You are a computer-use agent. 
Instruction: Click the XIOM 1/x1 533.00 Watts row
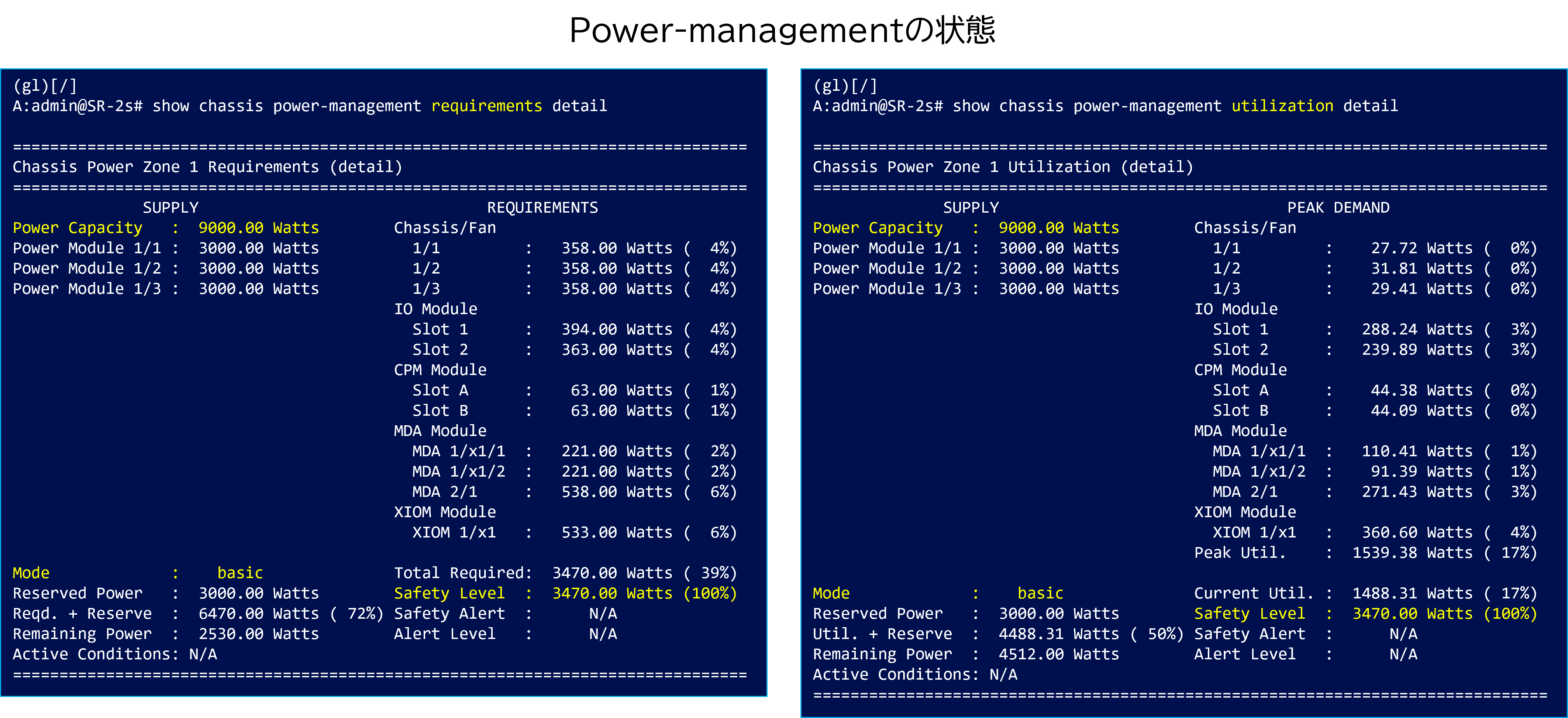(575, 532)
